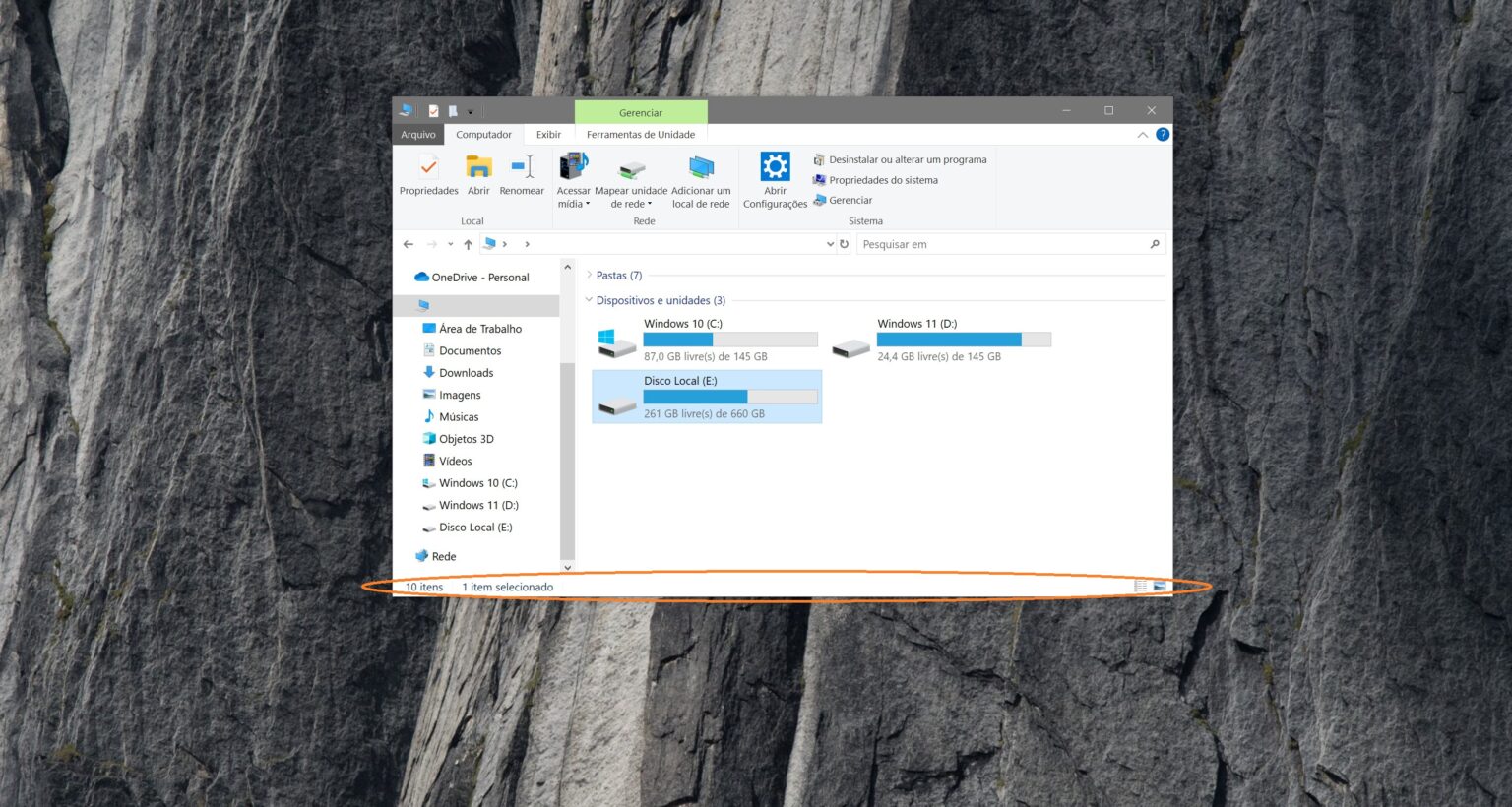This screenshot has width=1512, height=807.
Task: Click Propriedades do sistema
Action: coord(883,180)
